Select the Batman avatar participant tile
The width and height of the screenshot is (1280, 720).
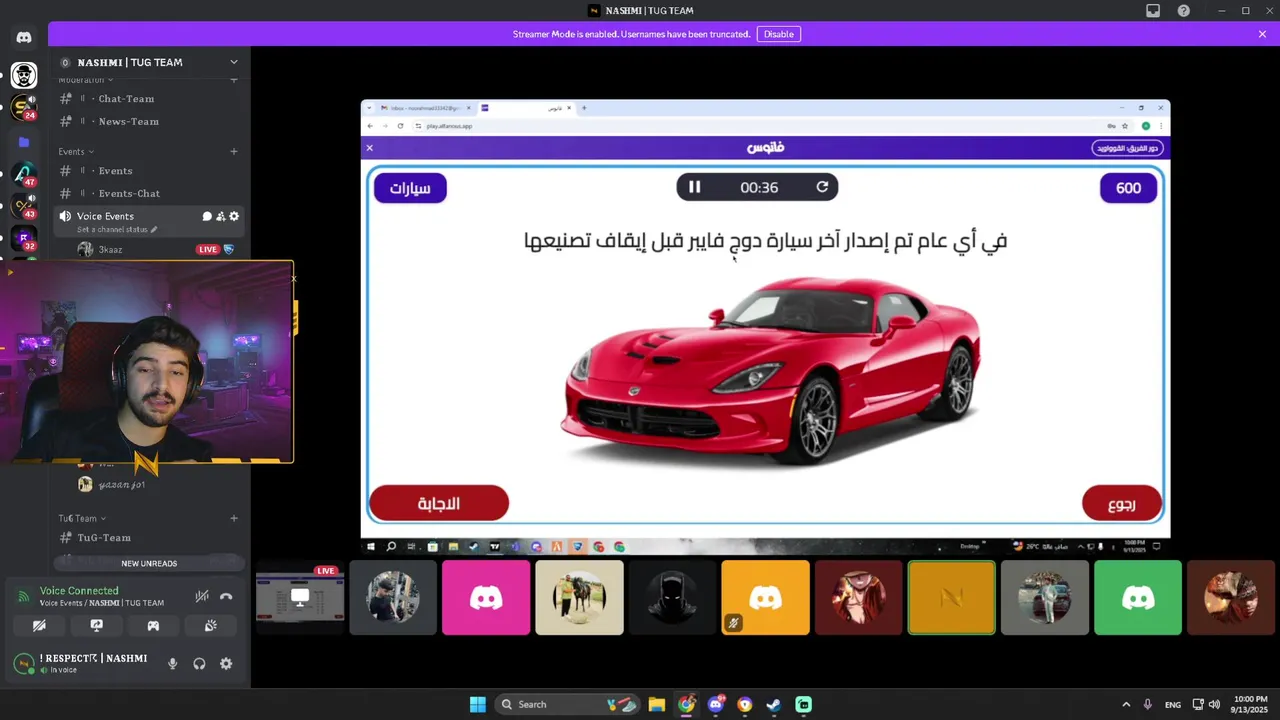pos(672,597)
